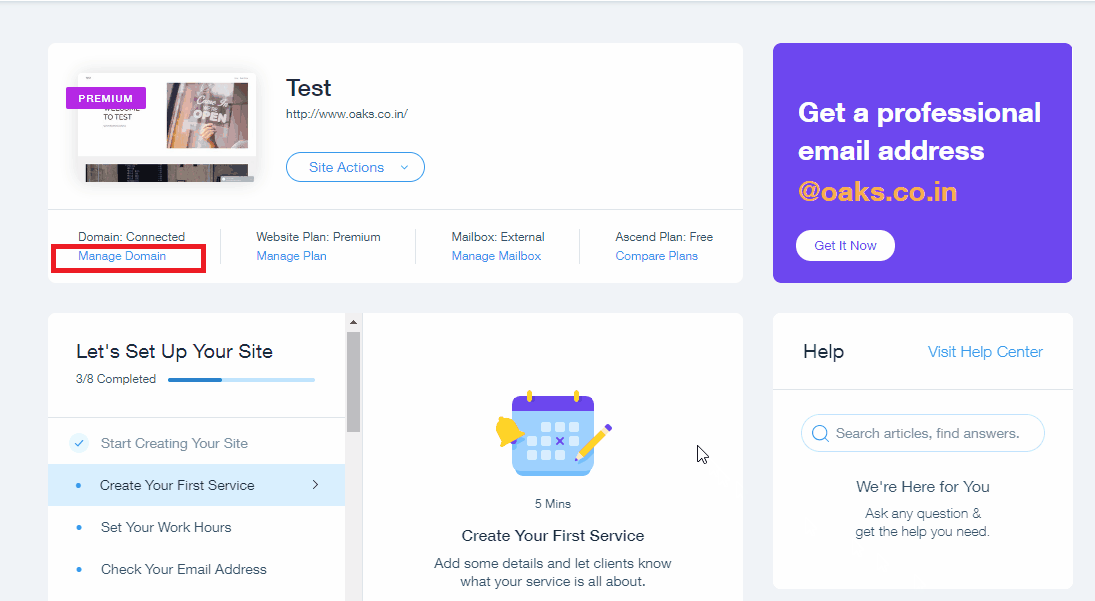Click the Search articles input field
The height and width of the screenshot is (601, 1095).
[x=923, y=433]
